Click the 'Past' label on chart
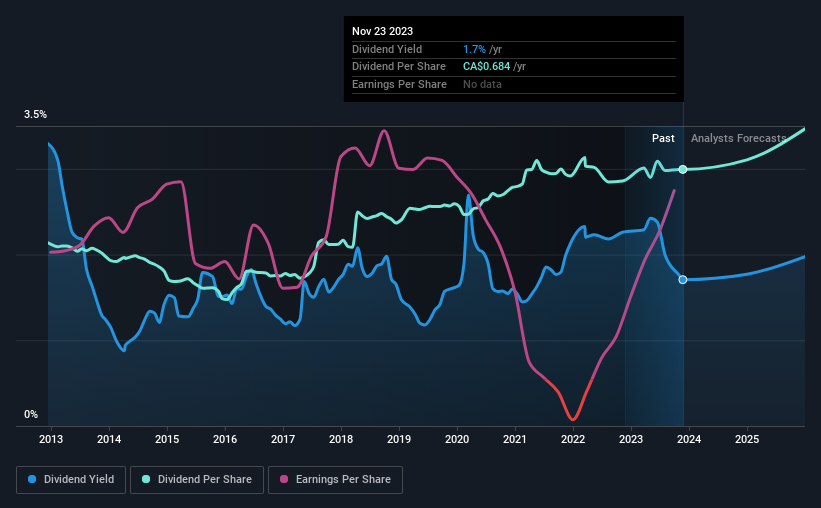The width and height of the screenshot is (821, 508). coord(663,138)
